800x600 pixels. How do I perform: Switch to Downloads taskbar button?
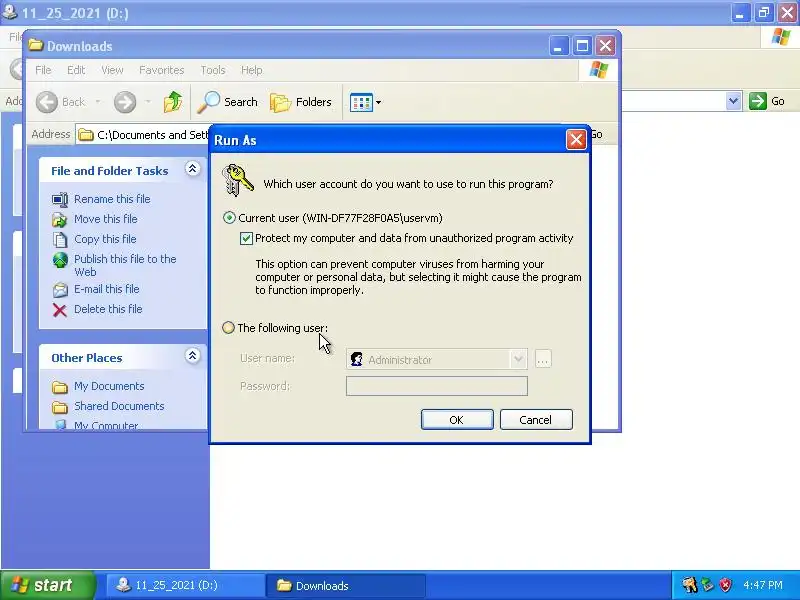(345, 585)
